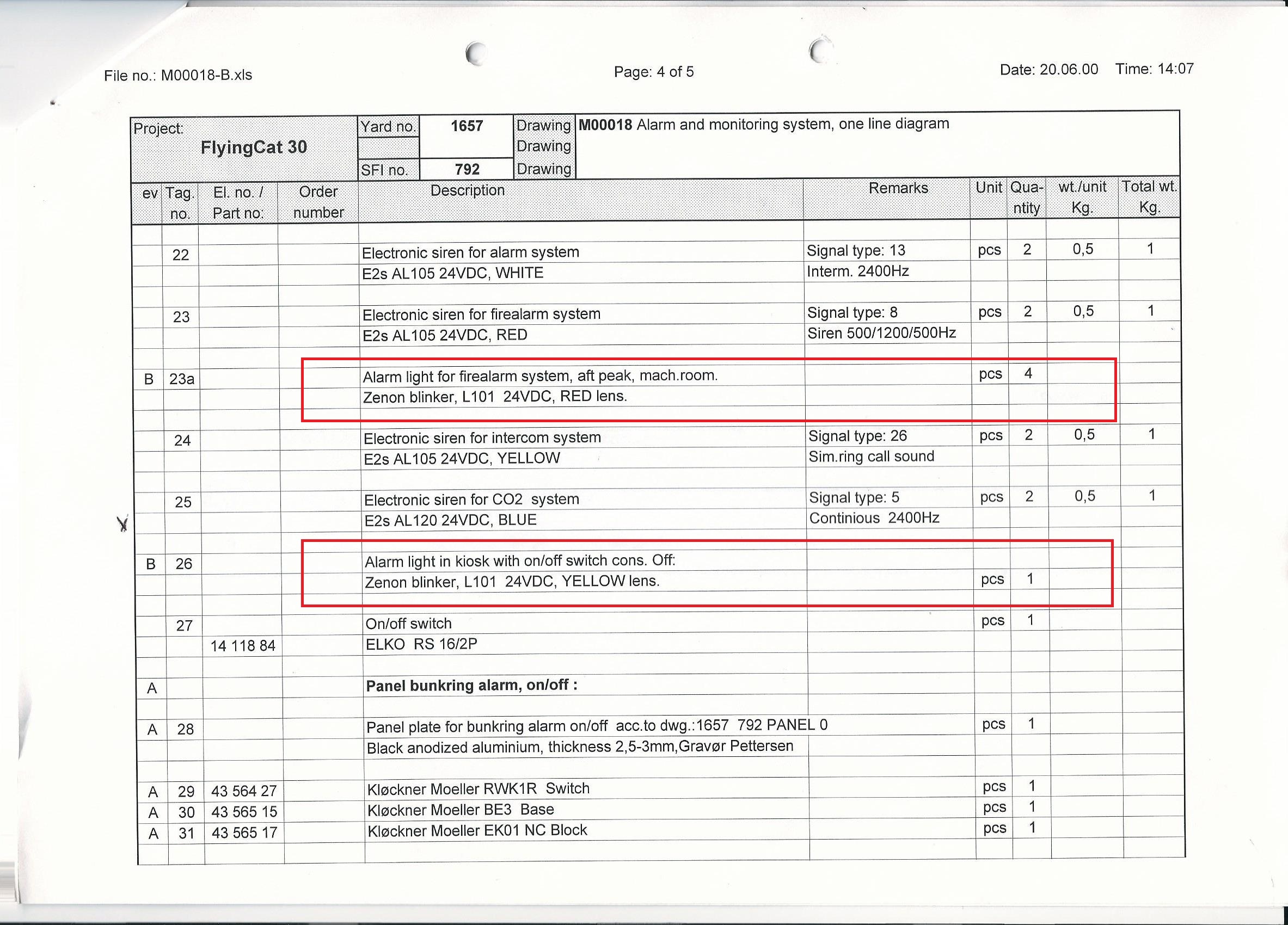Screen dimensions: 1288x925
Task: Click 'Panel plate for bunkring alarm on/off' description
Action: pyautogui.click(x=596, y=726)
